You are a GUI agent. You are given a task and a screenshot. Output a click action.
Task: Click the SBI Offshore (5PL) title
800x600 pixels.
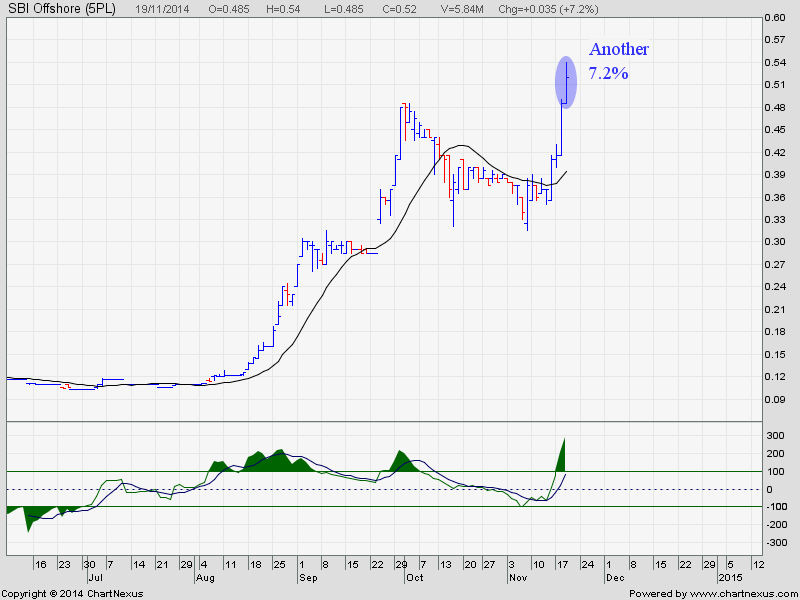coord(62,9)
